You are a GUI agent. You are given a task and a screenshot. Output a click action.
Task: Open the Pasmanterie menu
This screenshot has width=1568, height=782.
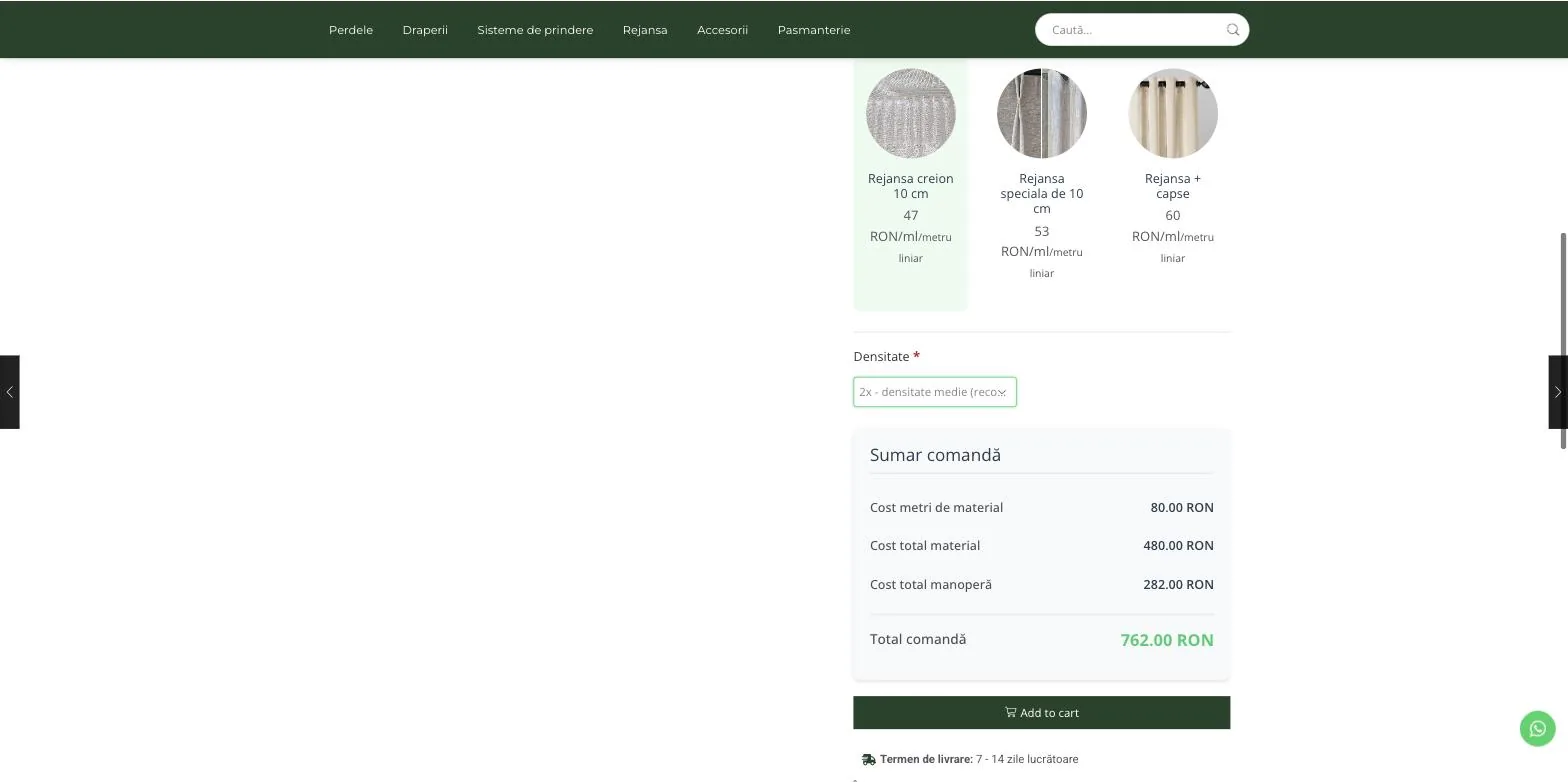coord(814,30)
